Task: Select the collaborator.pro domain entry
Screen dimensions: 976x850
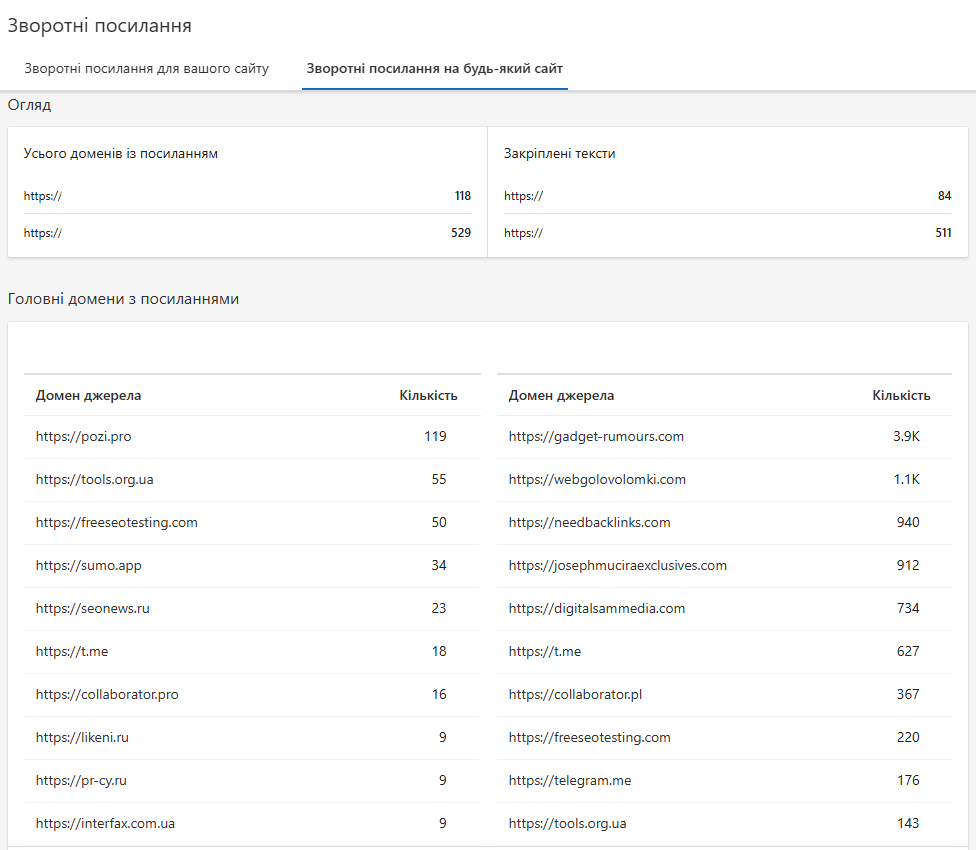Action: click(107, 694)
